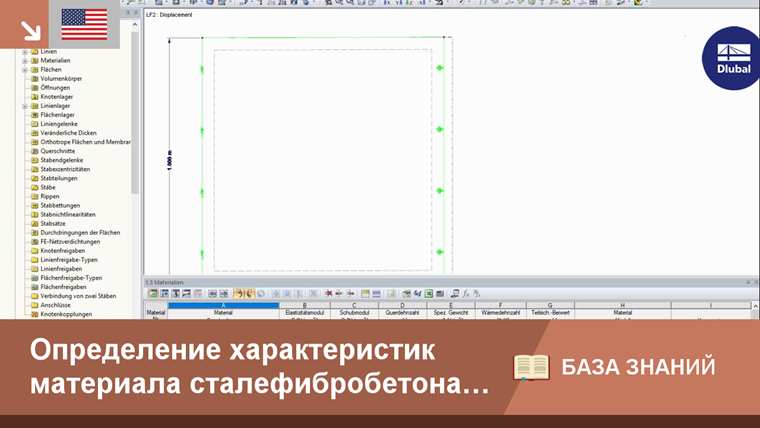Select FE-Netzverdichtungen tree entry

pos(70,241)
